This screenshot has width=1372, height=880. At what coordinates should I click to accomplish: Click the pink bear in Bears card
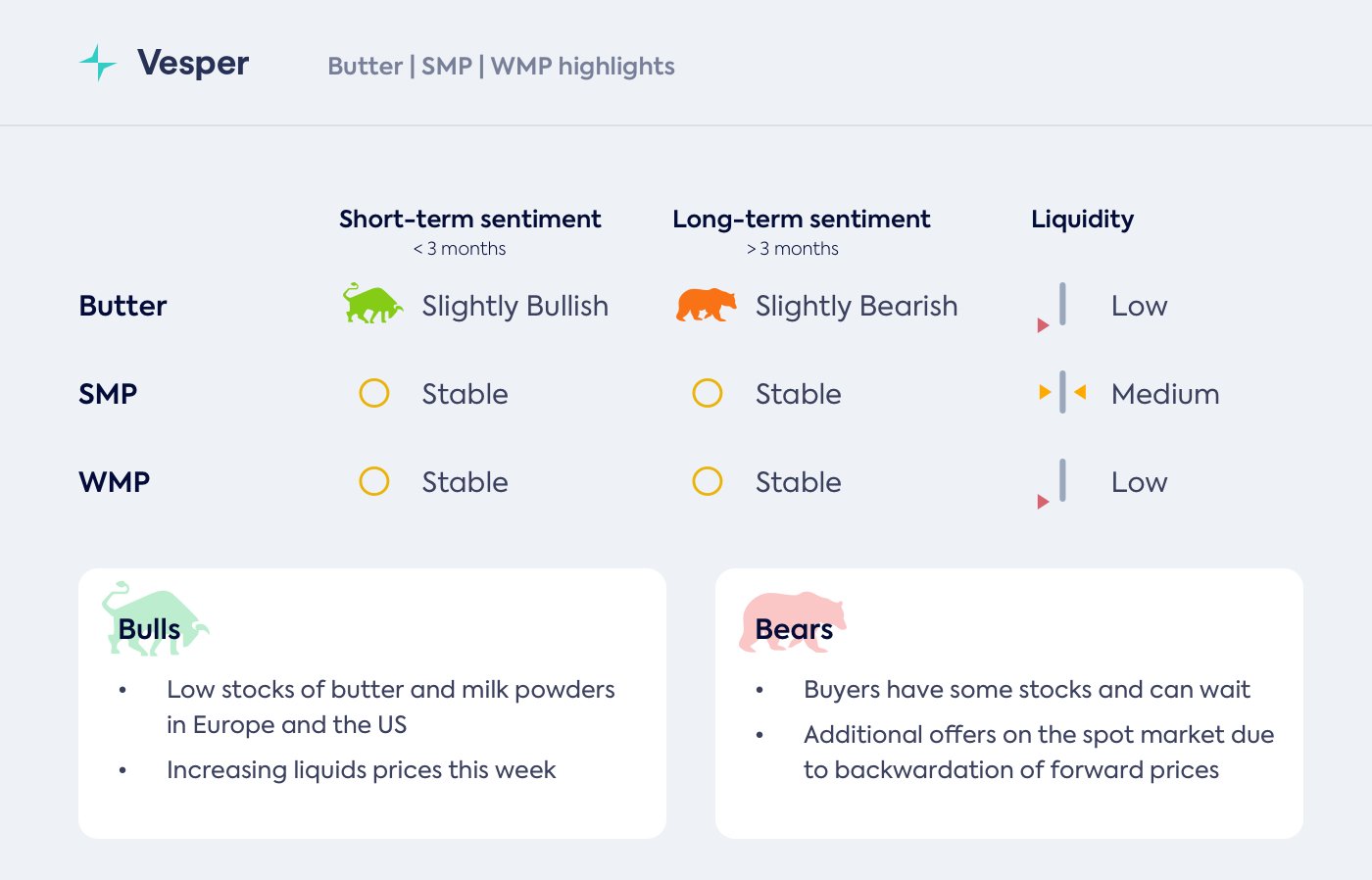pyautogui.click(x=792, y=620)
